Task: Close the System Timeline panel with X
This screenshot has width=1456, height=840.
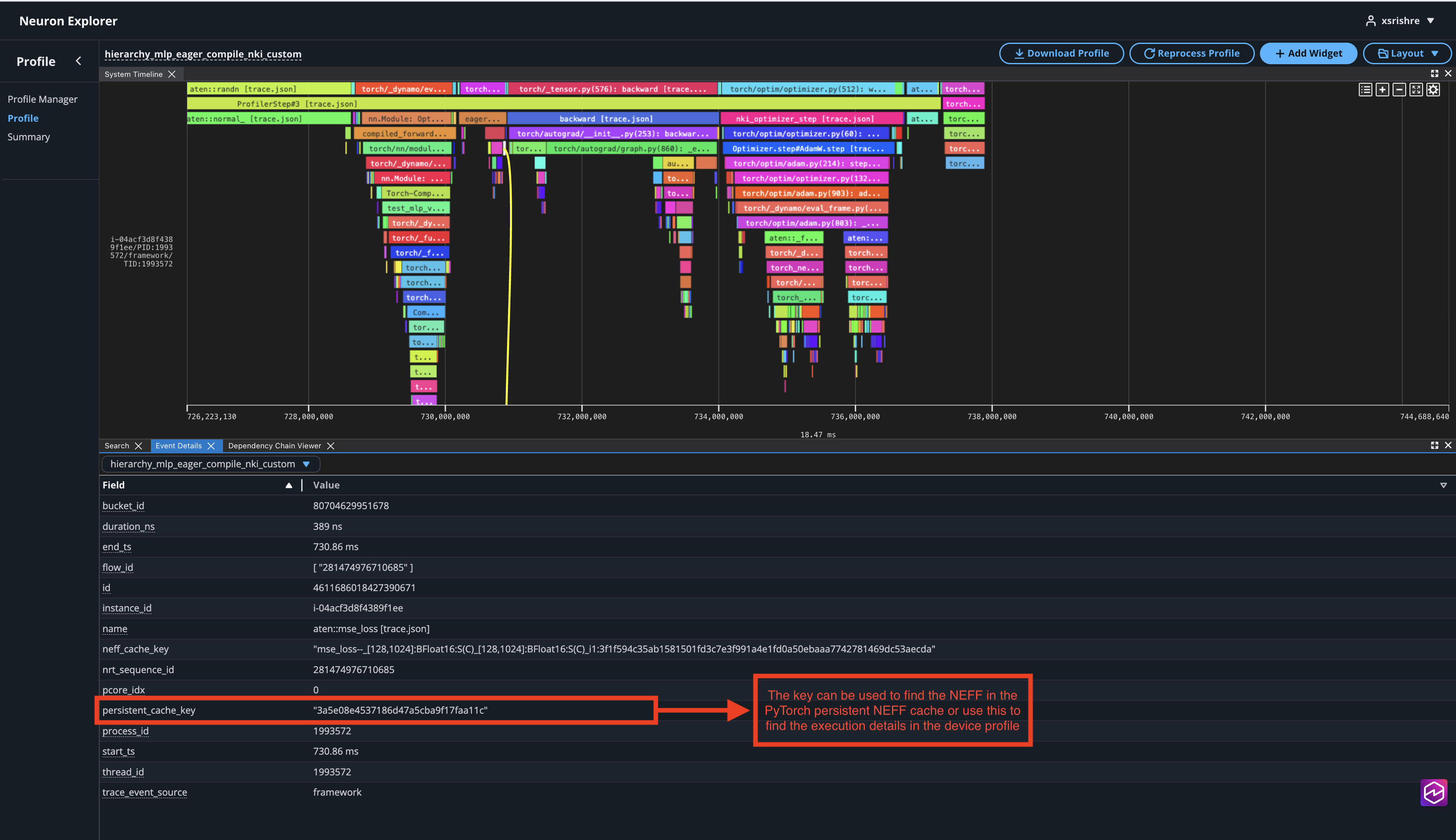Action: [1448, 73]
